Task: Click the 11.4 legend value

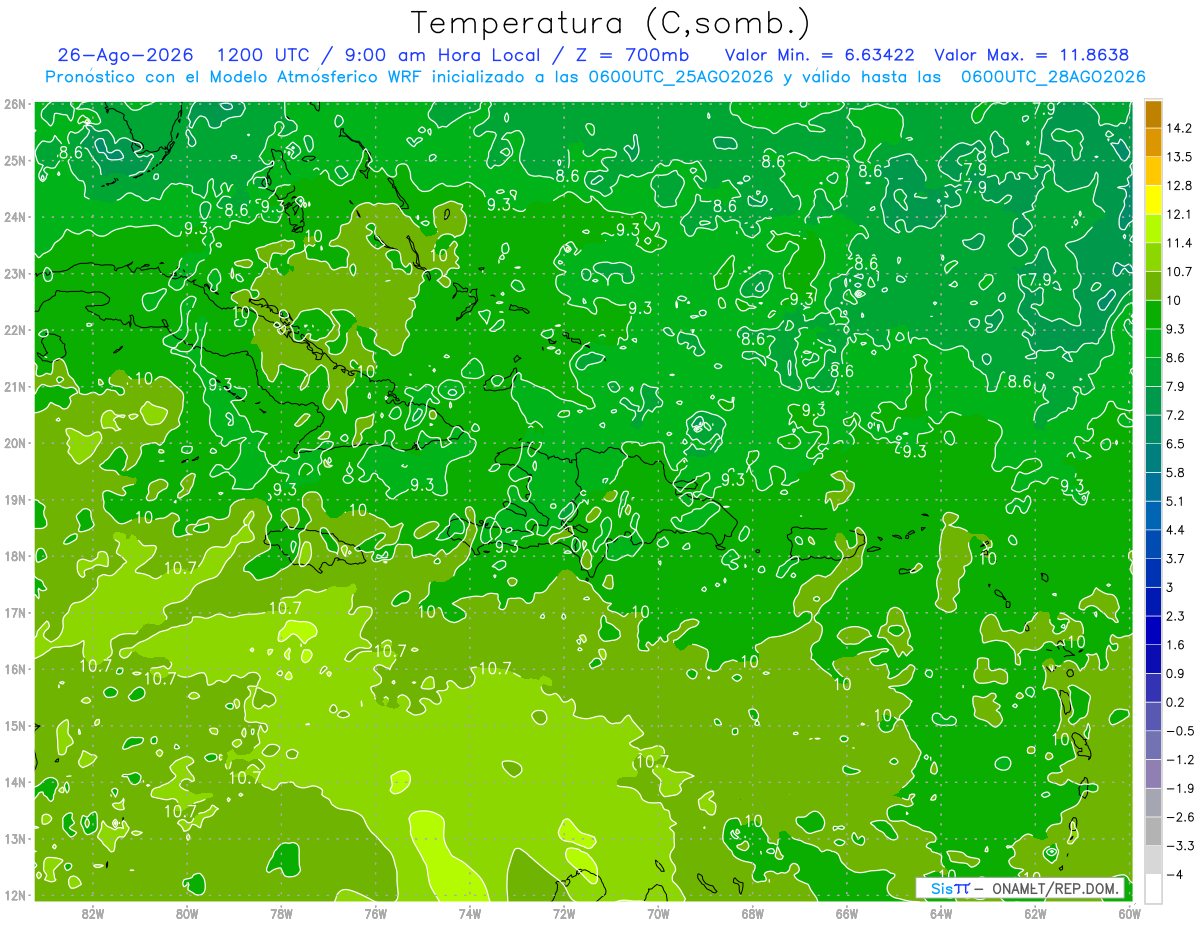Action: 1179,243
